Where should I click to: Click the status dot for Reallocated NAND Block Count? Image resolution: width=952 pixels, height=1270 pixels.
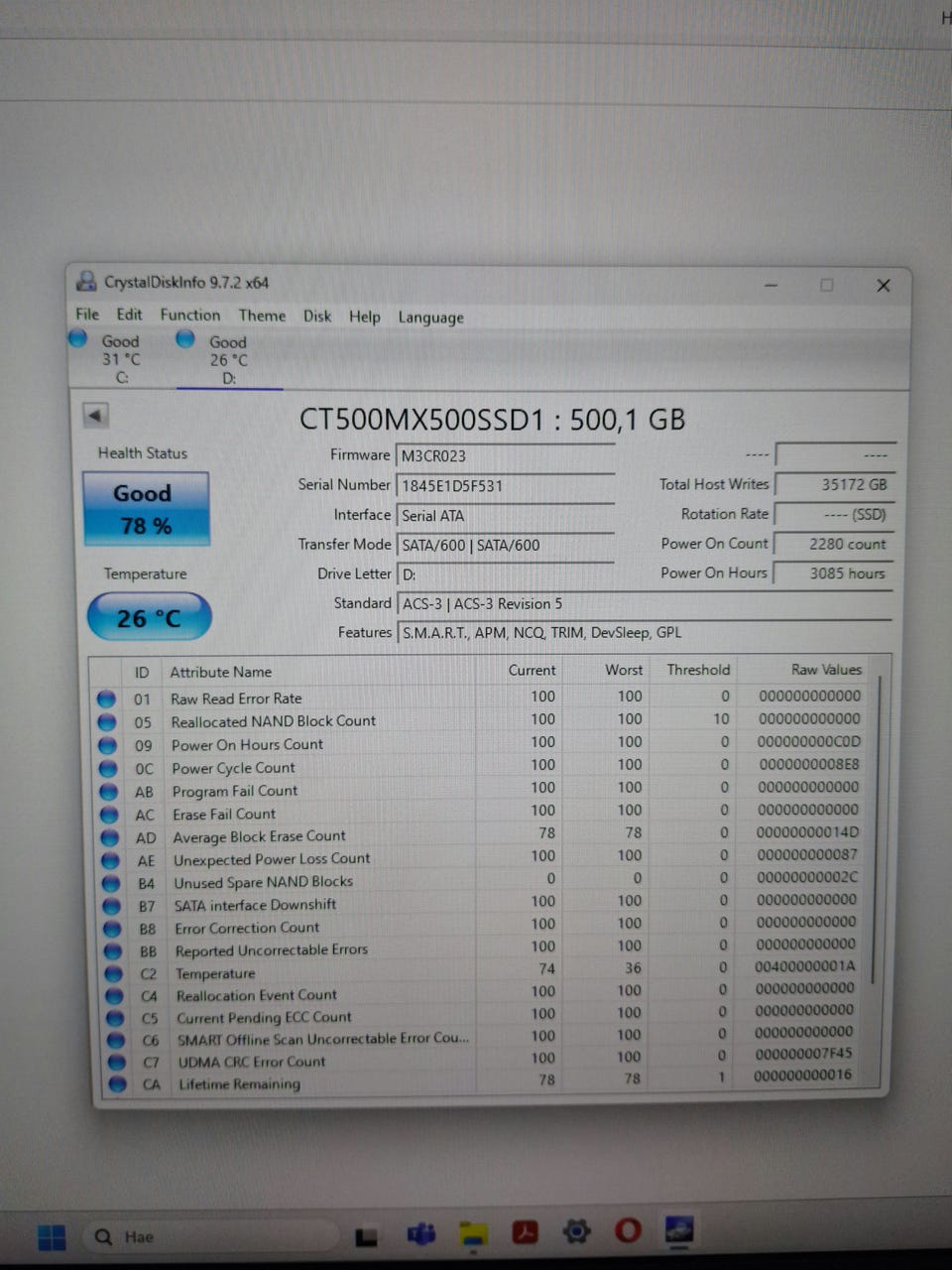(107, 721)
